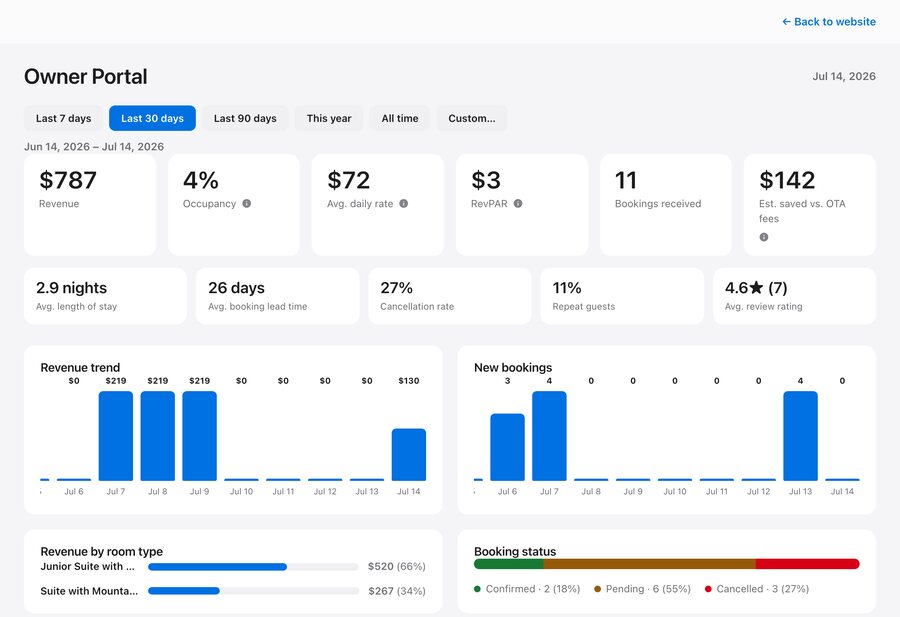Click the Jul 9 revenue bar
This screenshot has height=617, width=900.
(x=200, y=436)
